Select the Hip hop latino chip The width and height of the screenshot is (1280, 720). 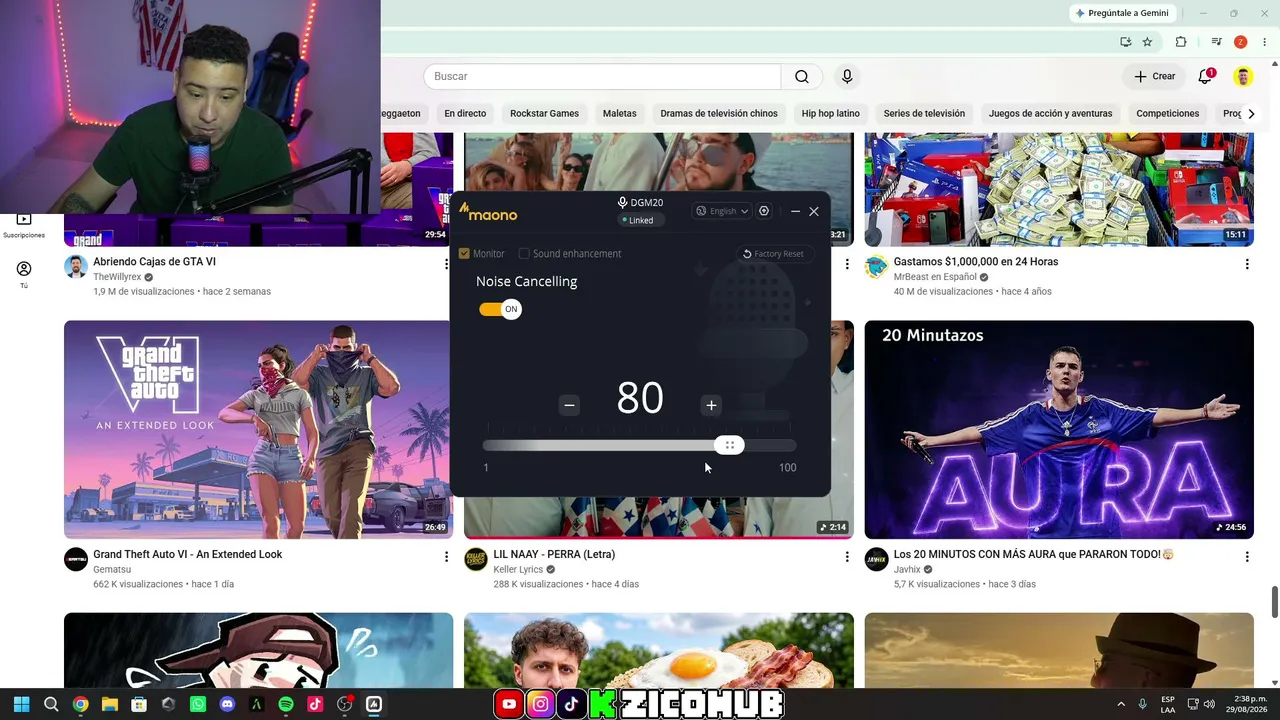(x=831, y=114)
